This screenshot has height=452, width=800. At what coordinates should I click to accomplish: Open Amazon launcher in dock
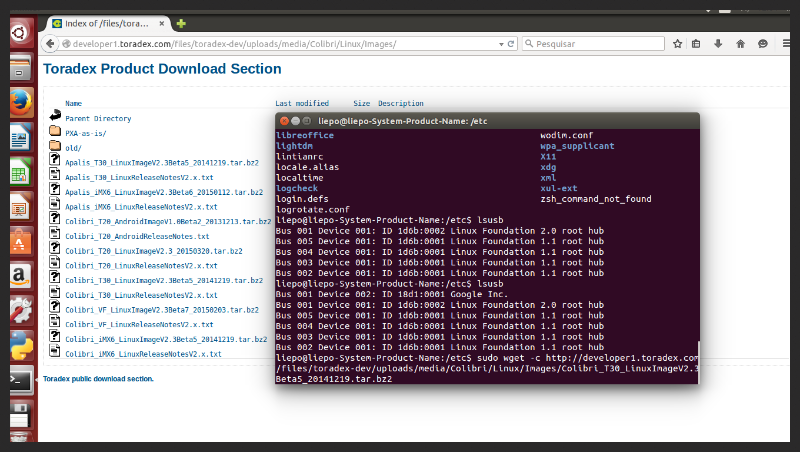tap(20, 275)
